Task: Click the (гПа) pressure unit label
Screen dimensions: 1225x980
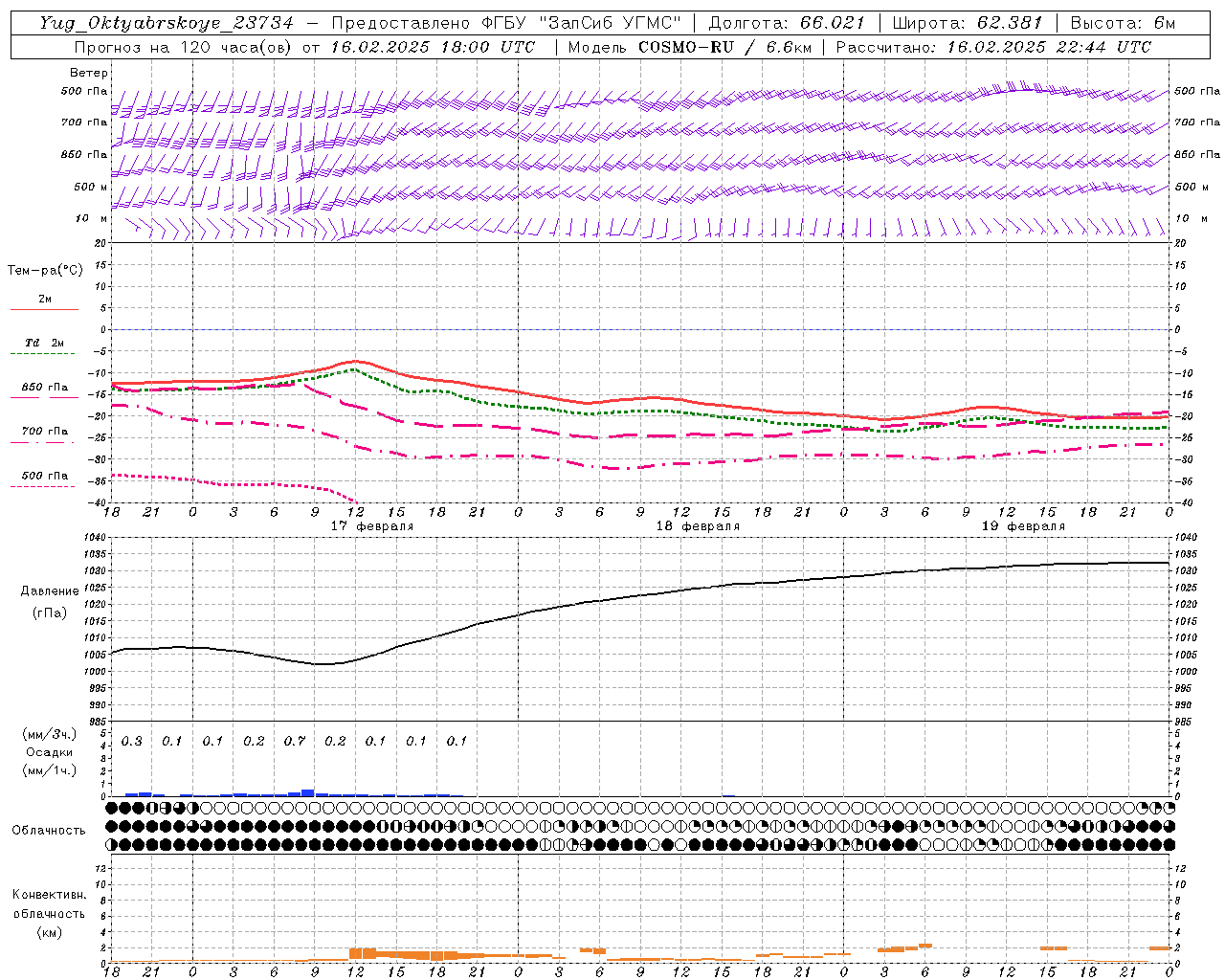Action: tap(50, 612)
